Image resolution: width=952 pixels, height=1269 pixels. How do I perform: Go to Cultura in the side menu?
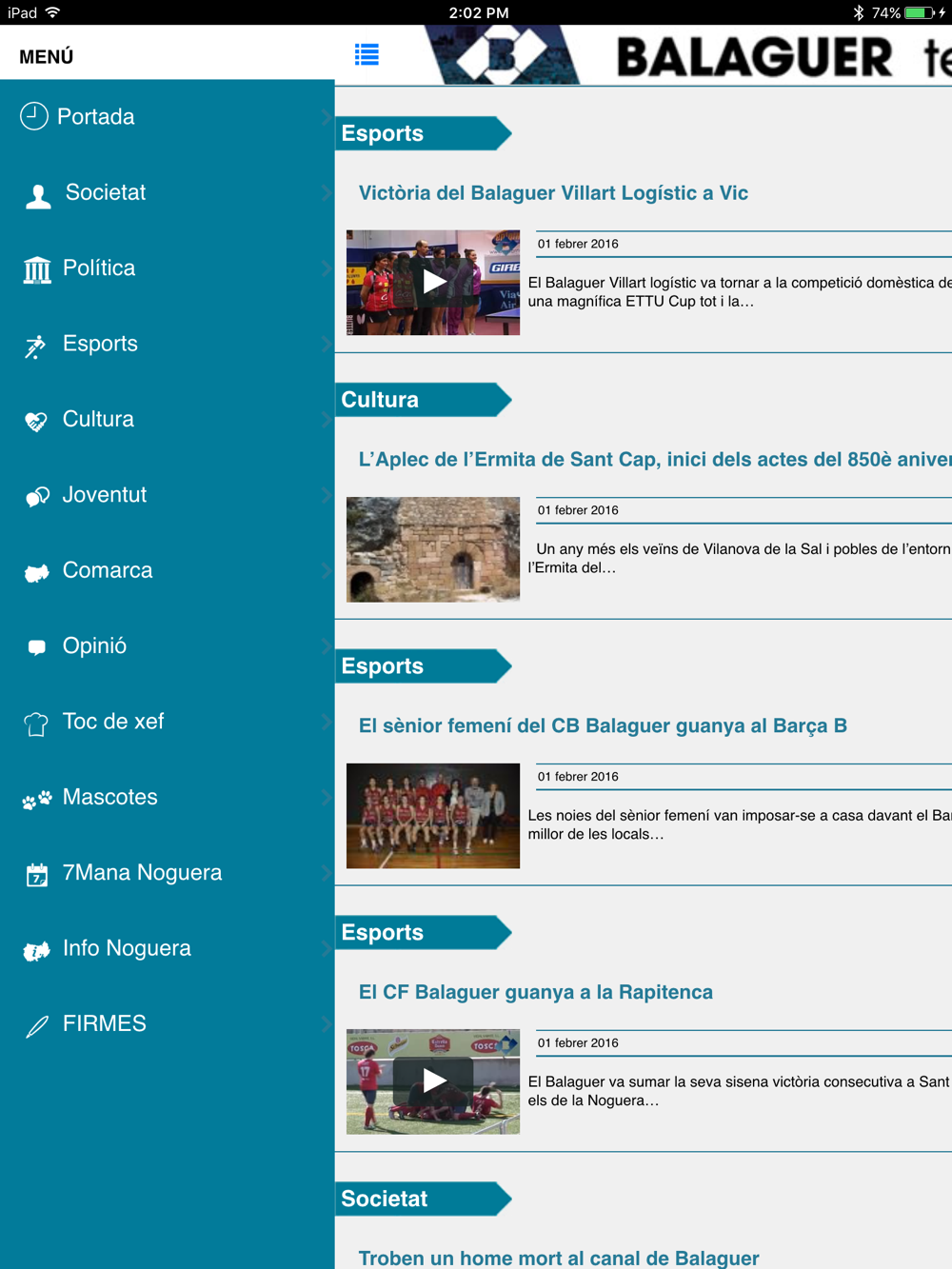(167, 419)
